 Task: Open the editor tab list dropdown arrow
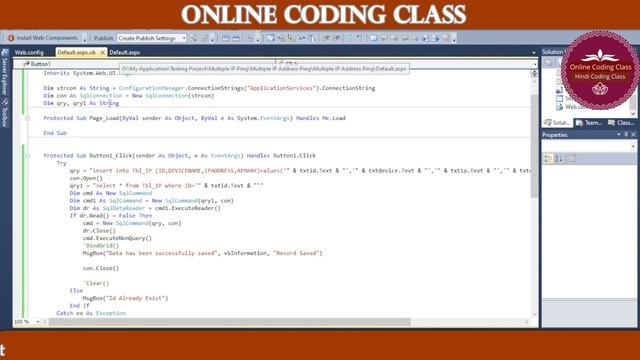[533, 53]
